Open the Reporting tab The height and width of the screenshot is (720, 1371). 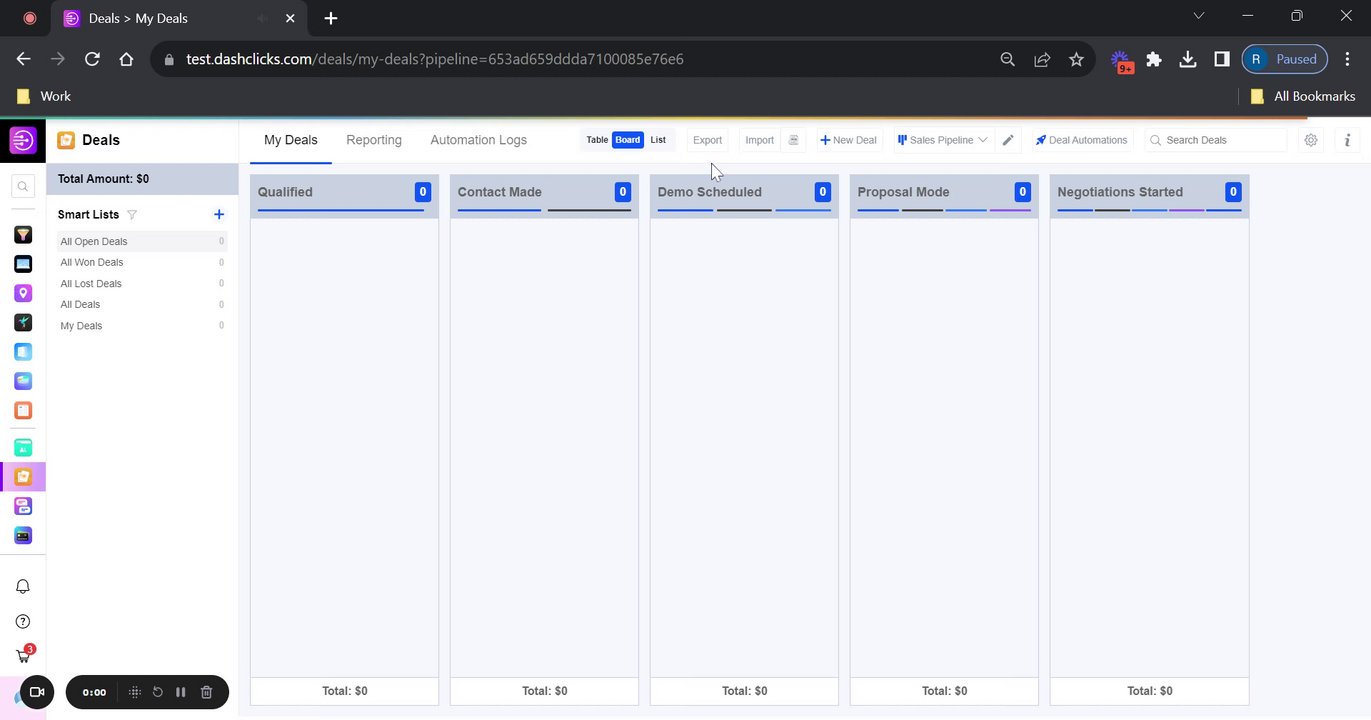click(x=374, y=140)
